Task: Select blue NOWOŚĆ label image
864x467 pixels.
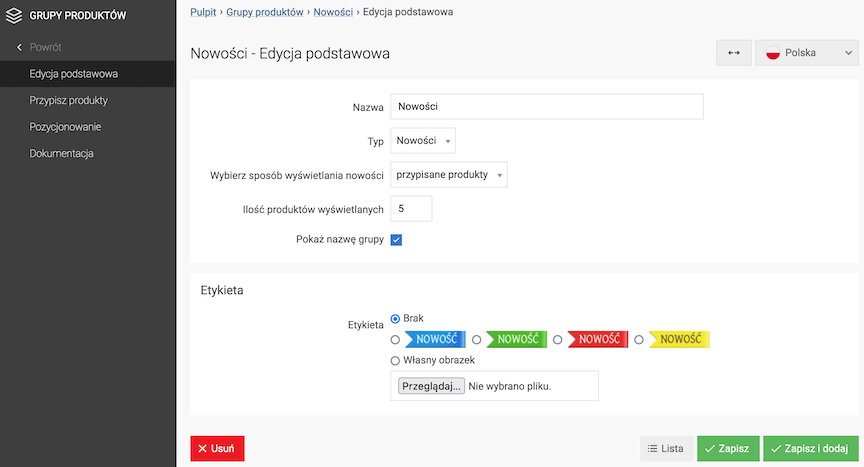Action: [x=435, y=339]
